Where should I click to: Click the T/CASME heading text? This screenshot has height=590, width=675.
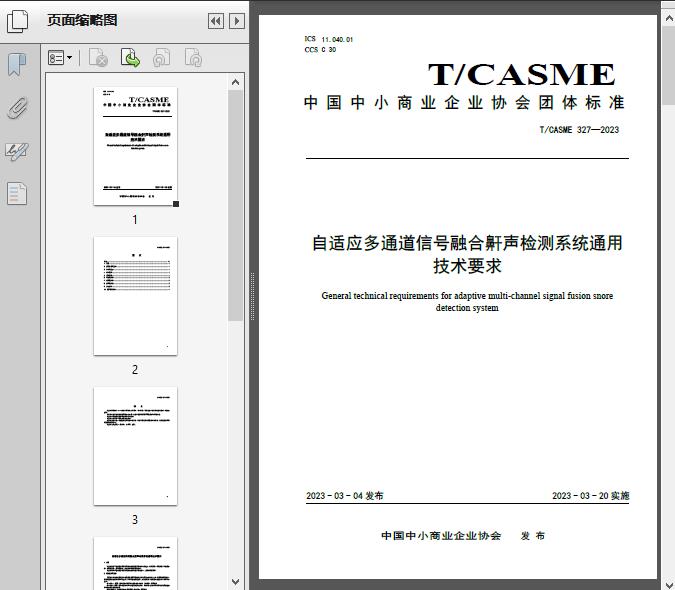521,74
